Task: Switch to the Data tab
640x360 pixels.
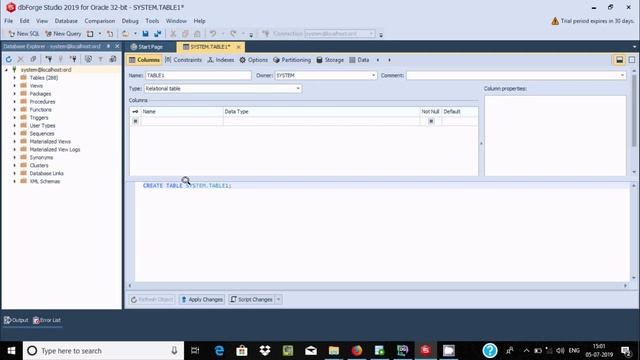Action: click(x=359, y=60)
